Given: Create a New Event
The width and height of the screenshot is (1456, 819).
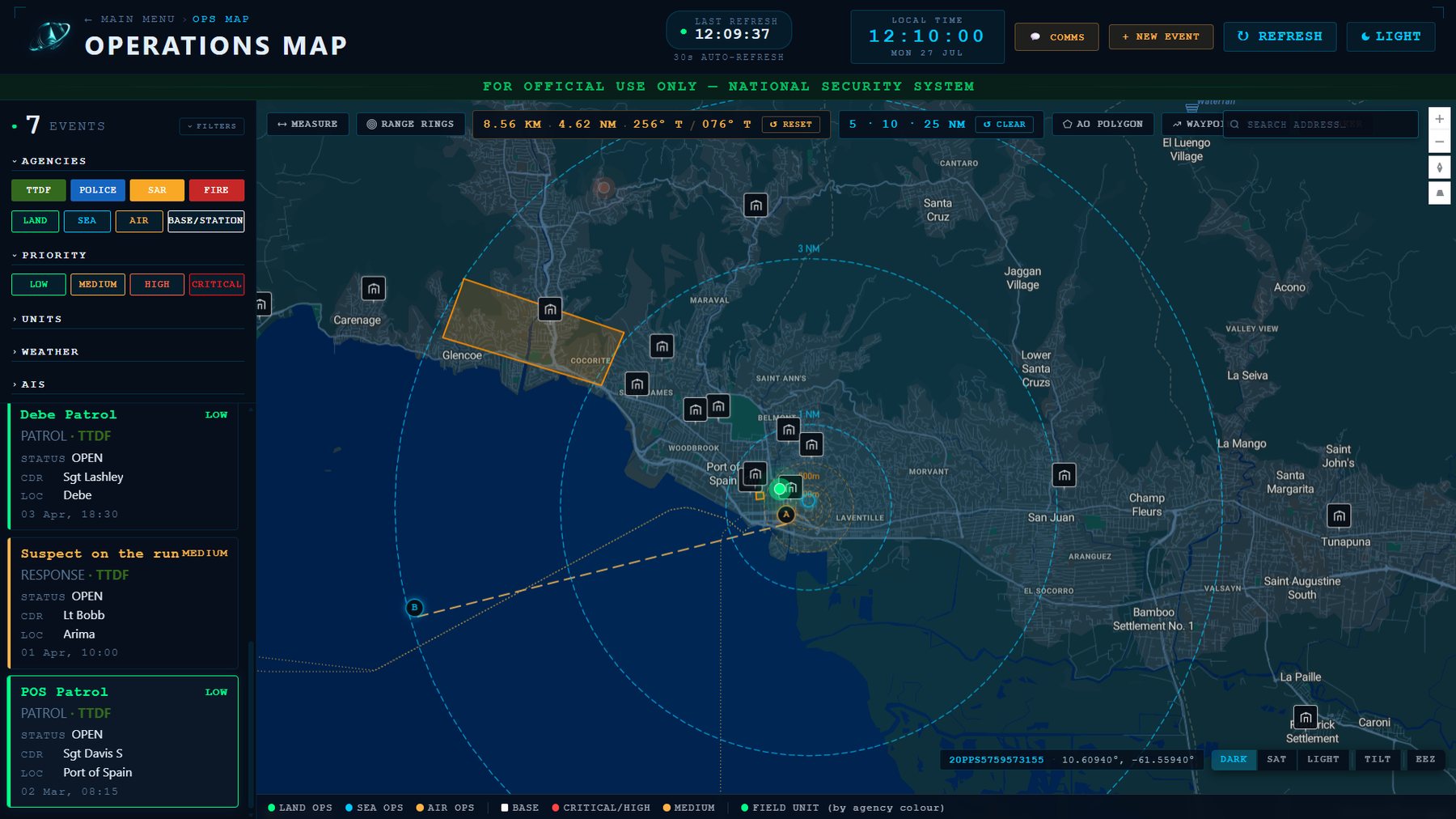Looking at the screenshot, I should [1161, 36].
